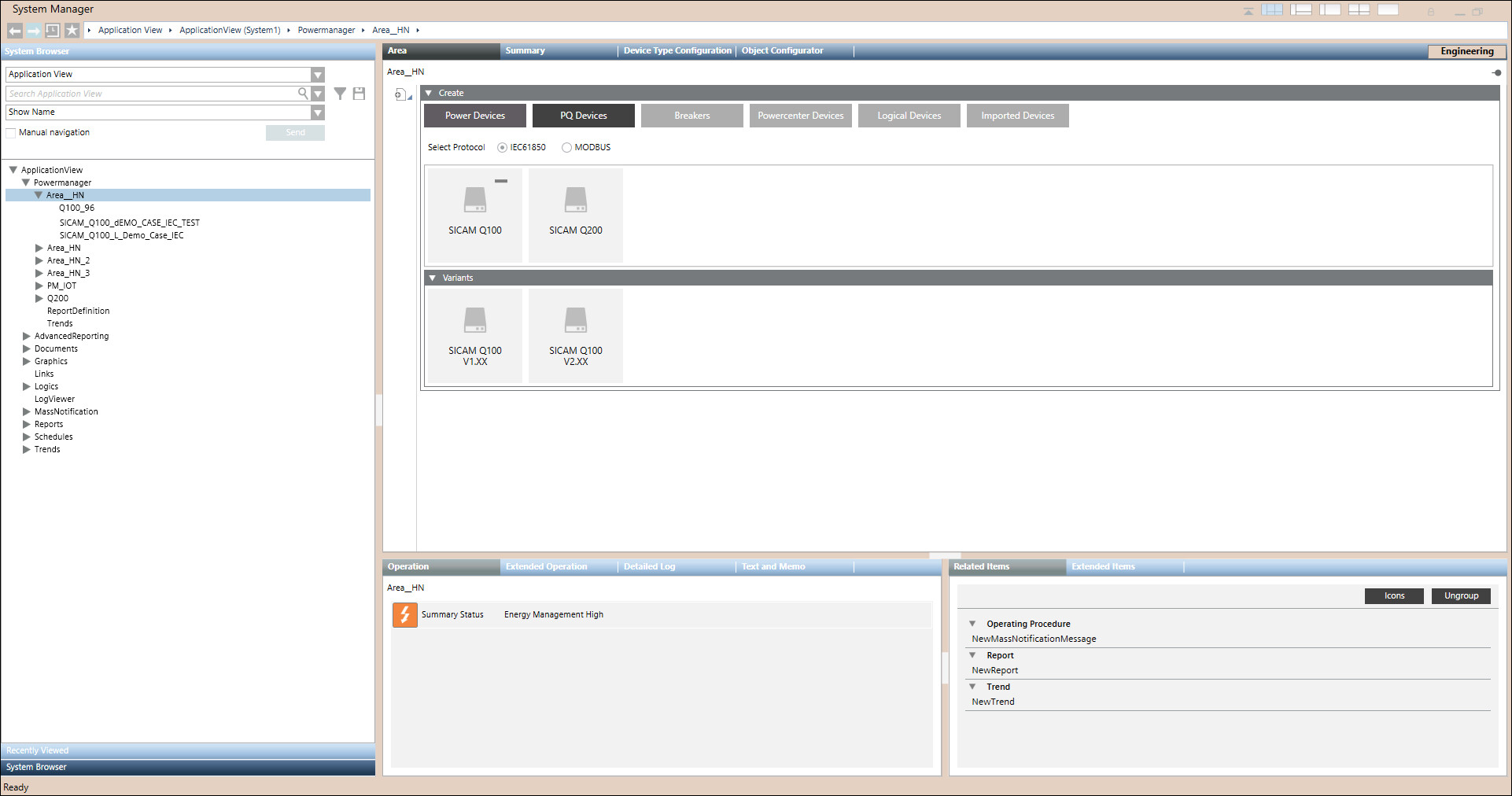
Task: Click the back navigation arrow
Action: (x=15, y=31)
